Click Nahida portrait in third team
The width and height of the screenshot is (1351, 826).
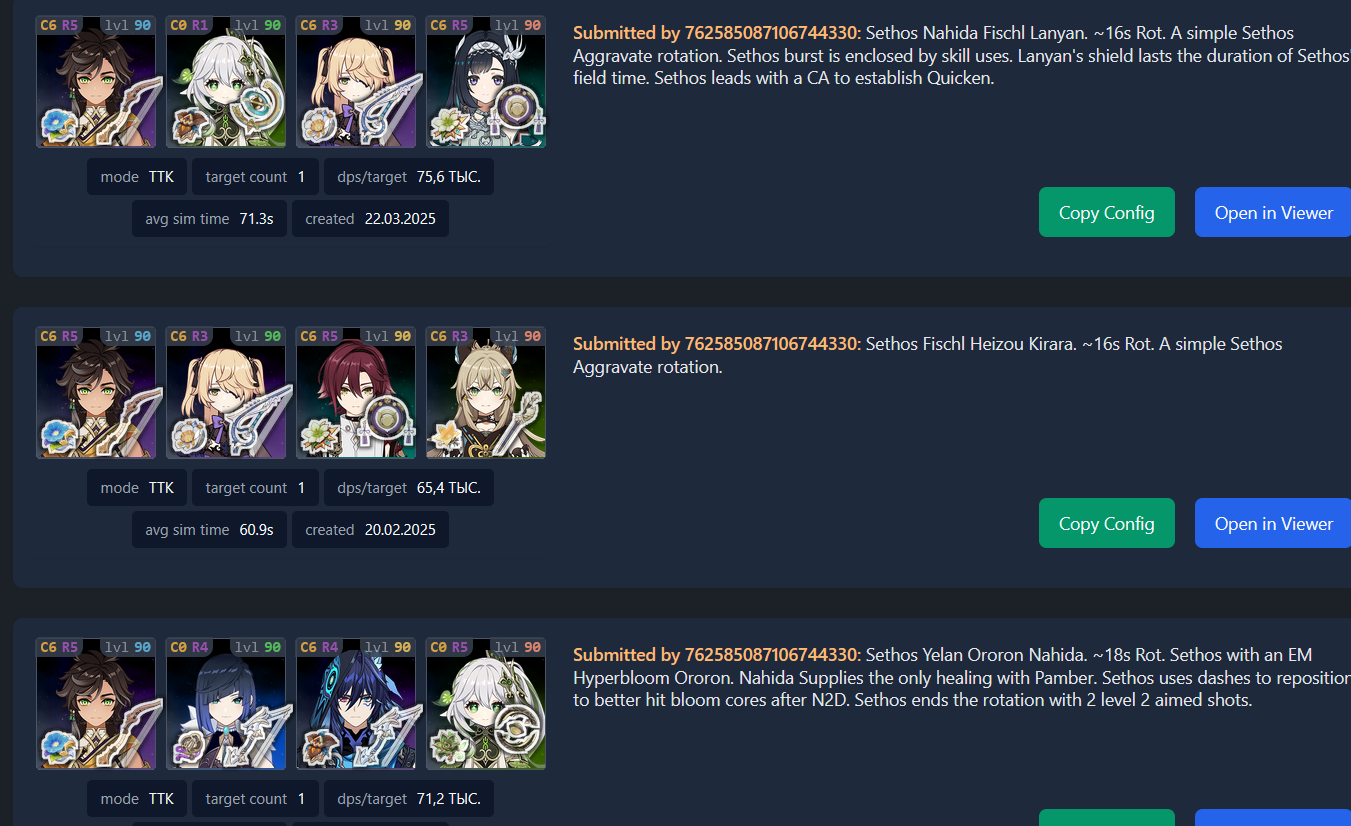click(486, 704)
